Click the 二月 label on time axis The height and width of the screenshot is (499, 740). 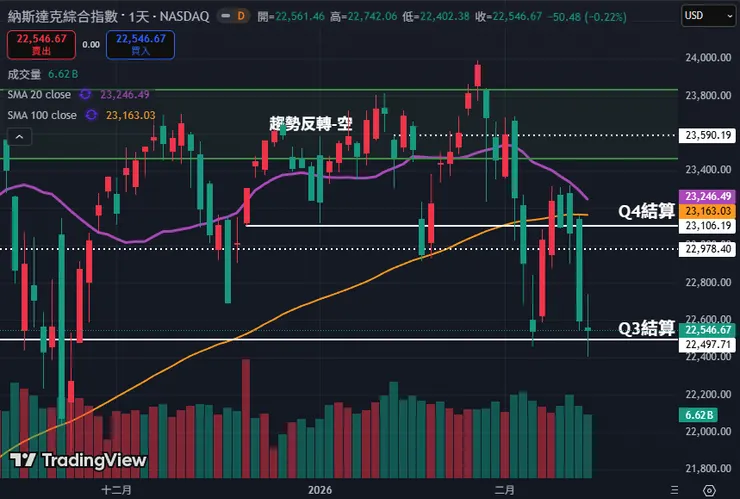(x=505, y=490)
